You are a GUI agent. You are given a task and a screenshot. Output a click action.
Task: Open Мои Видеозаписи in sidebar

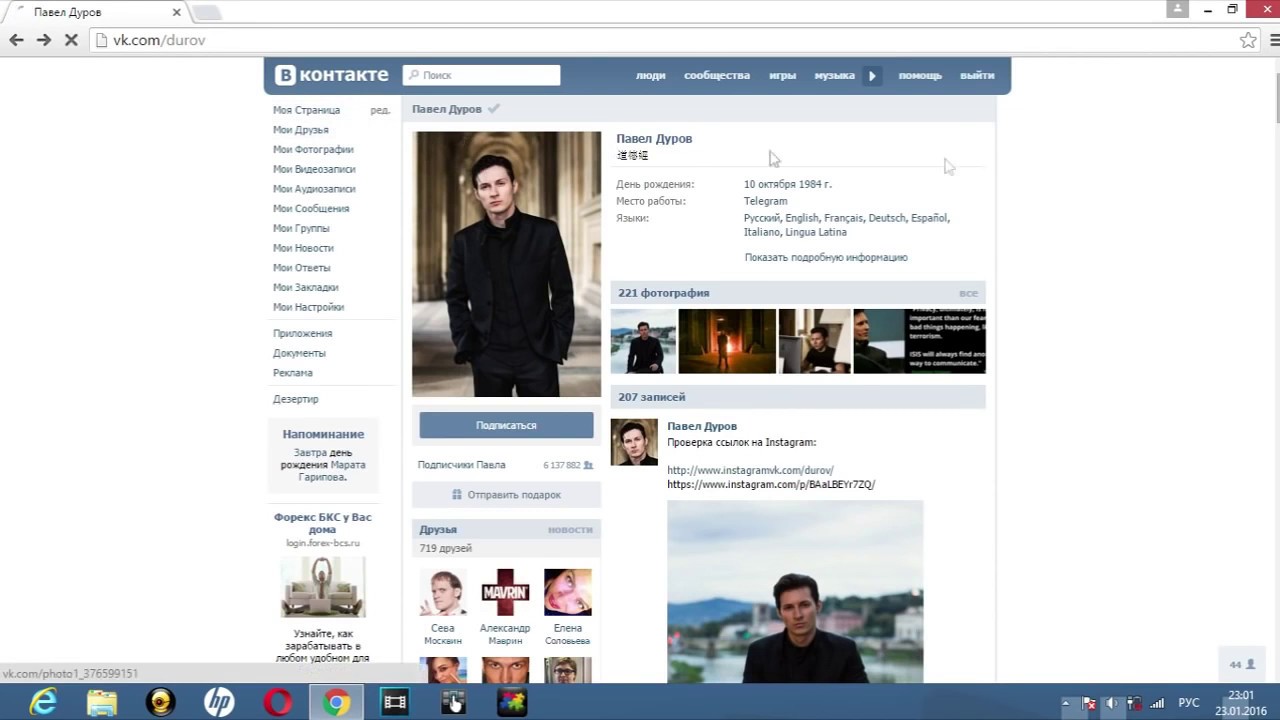point(314,169)
